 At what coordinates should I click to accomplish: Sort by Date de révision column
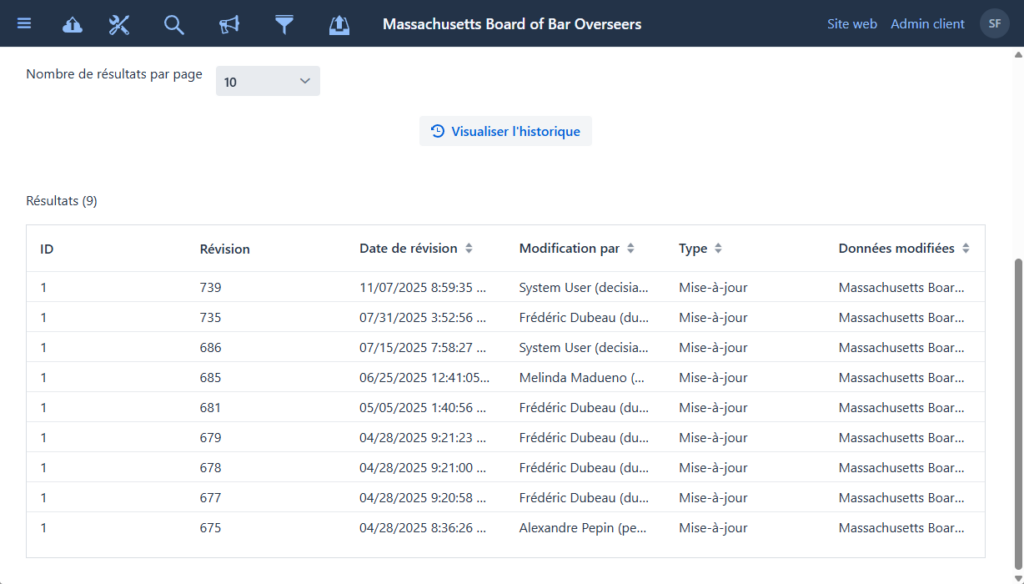[x=468, y=249]
